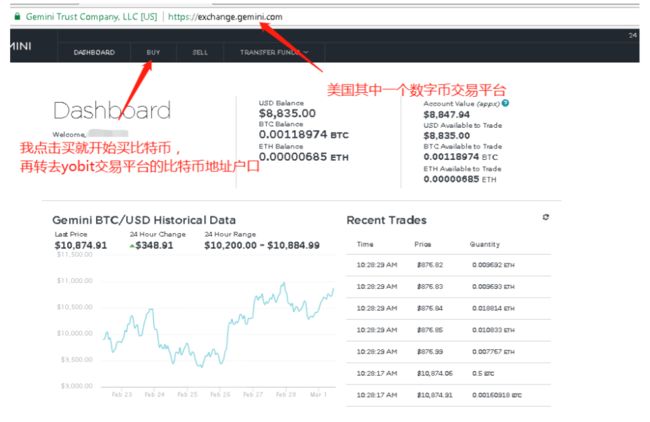Click the Quantity column header

485,244
